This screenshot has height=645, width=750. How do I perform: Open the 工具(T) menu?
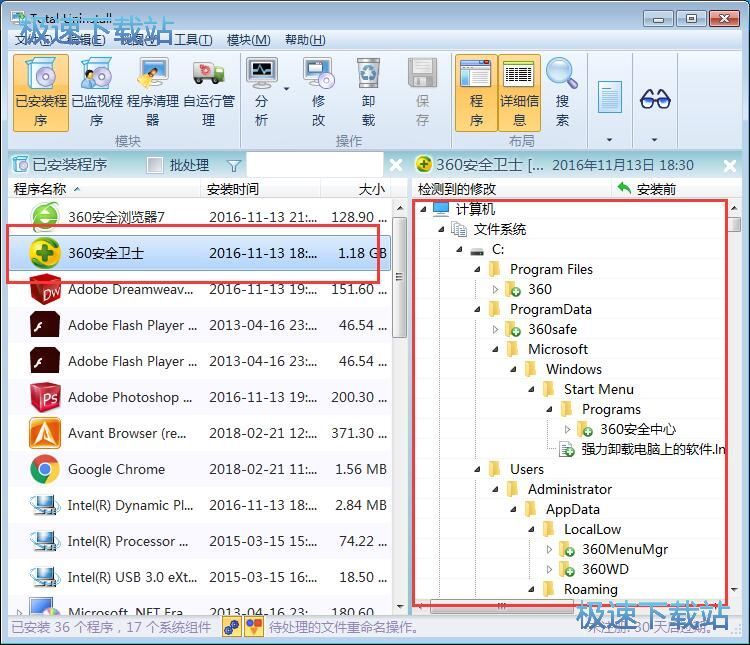click(193, 40)
